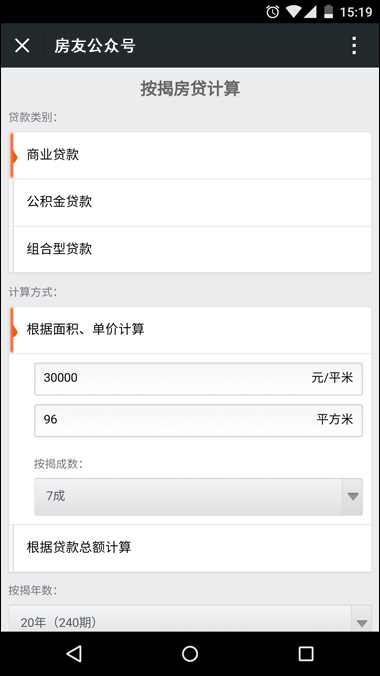Image resolution: width=380 pixels, height=676 pixels.
Task: Open recent apps via square icon
Action: tap(306, 654)
